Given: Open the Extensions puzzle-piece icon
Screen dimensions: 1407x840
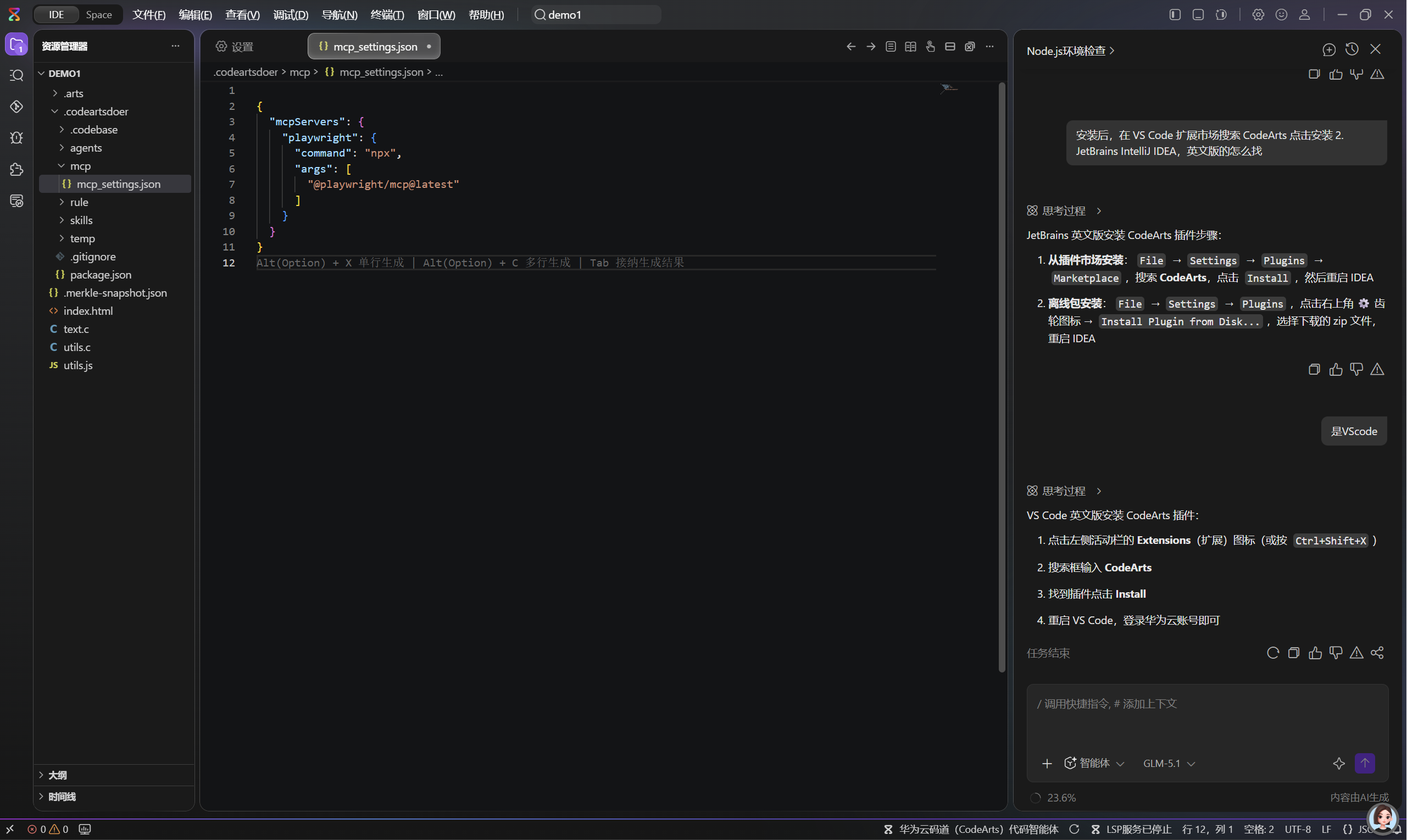Looking at the screenshot, I should click(x=16, y=169).
